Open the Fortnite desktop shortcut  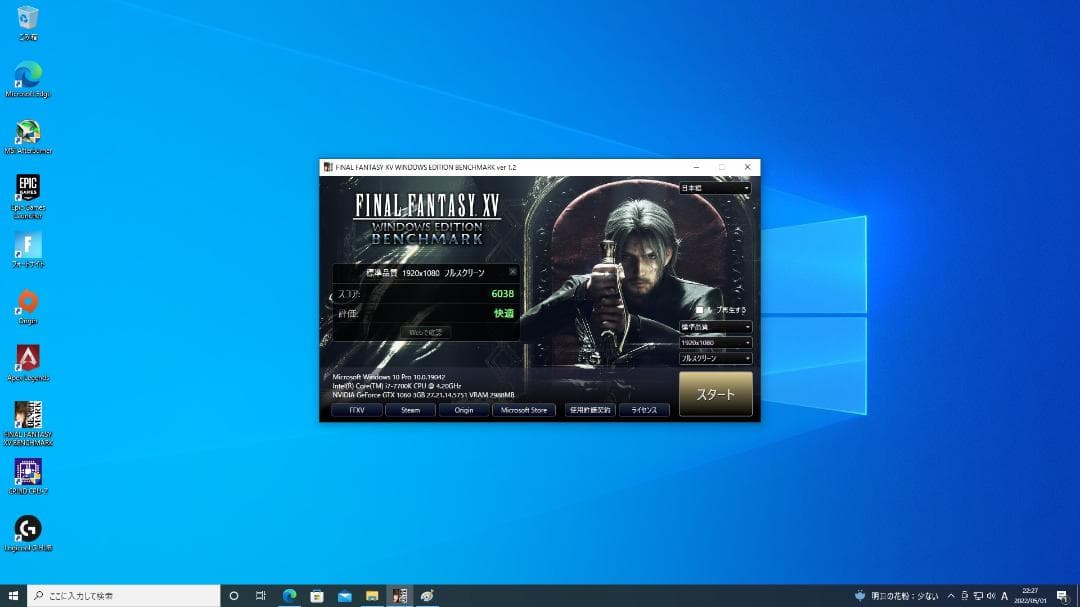(28, 247)
